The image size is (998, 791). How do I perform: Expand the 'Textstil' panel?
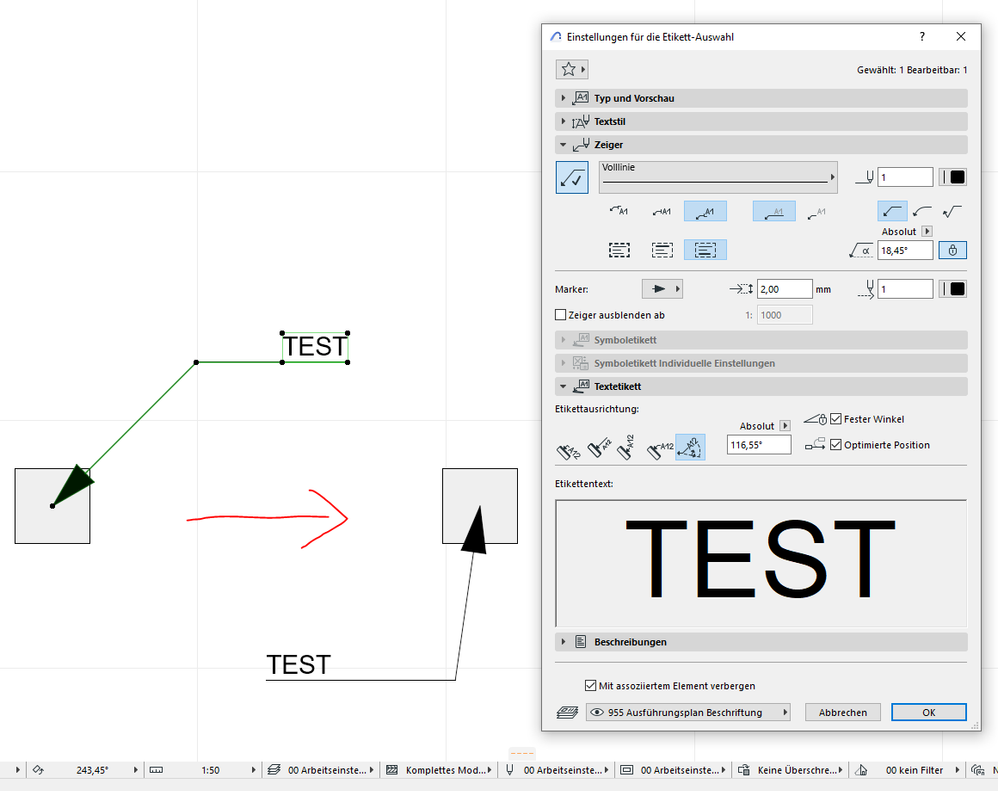click(x=761, y=121)
